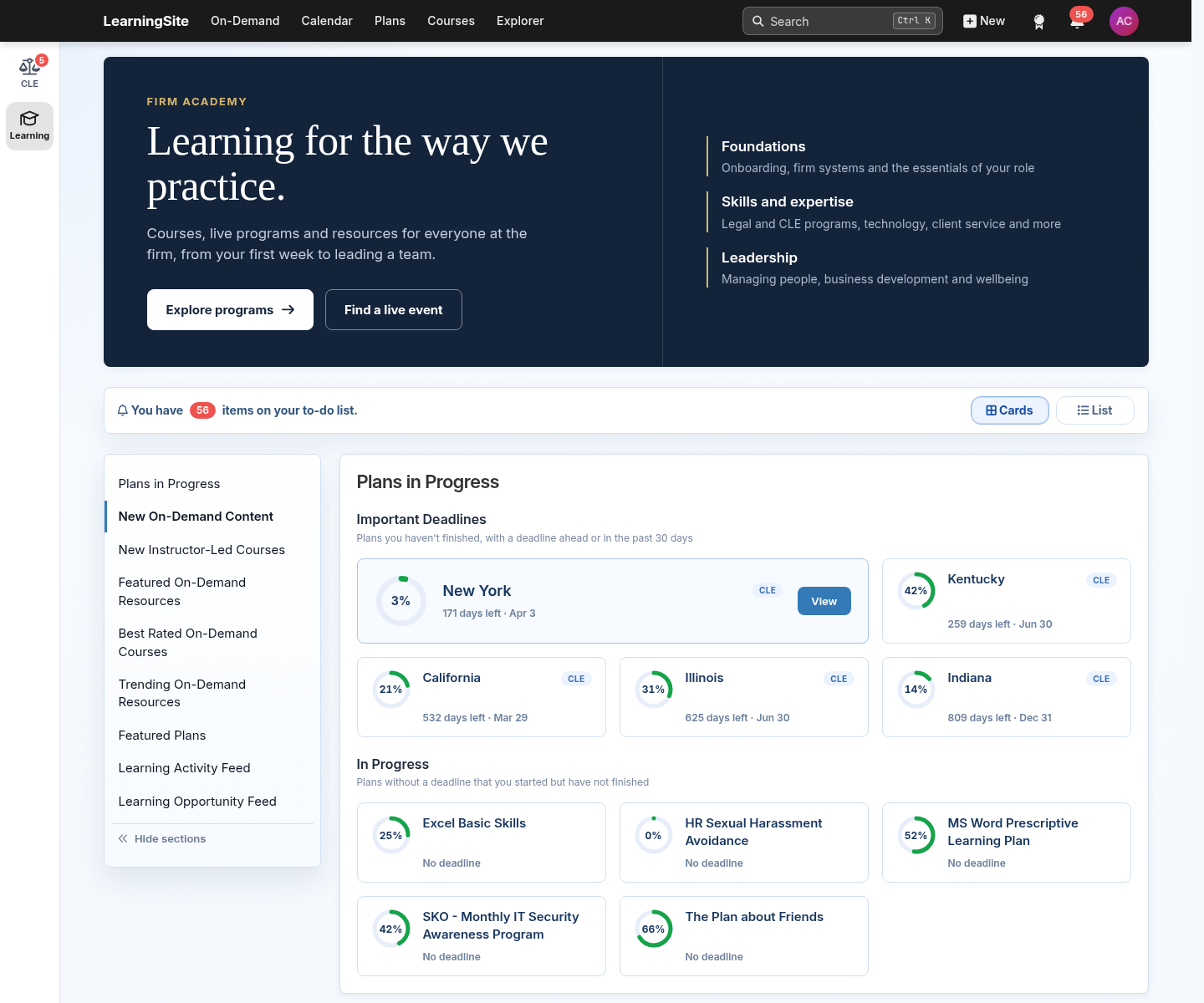The height and width of the screenshot is (1003, 1204).
Task: Open the Excel Basic Skills plan
Action: (482, 843)
